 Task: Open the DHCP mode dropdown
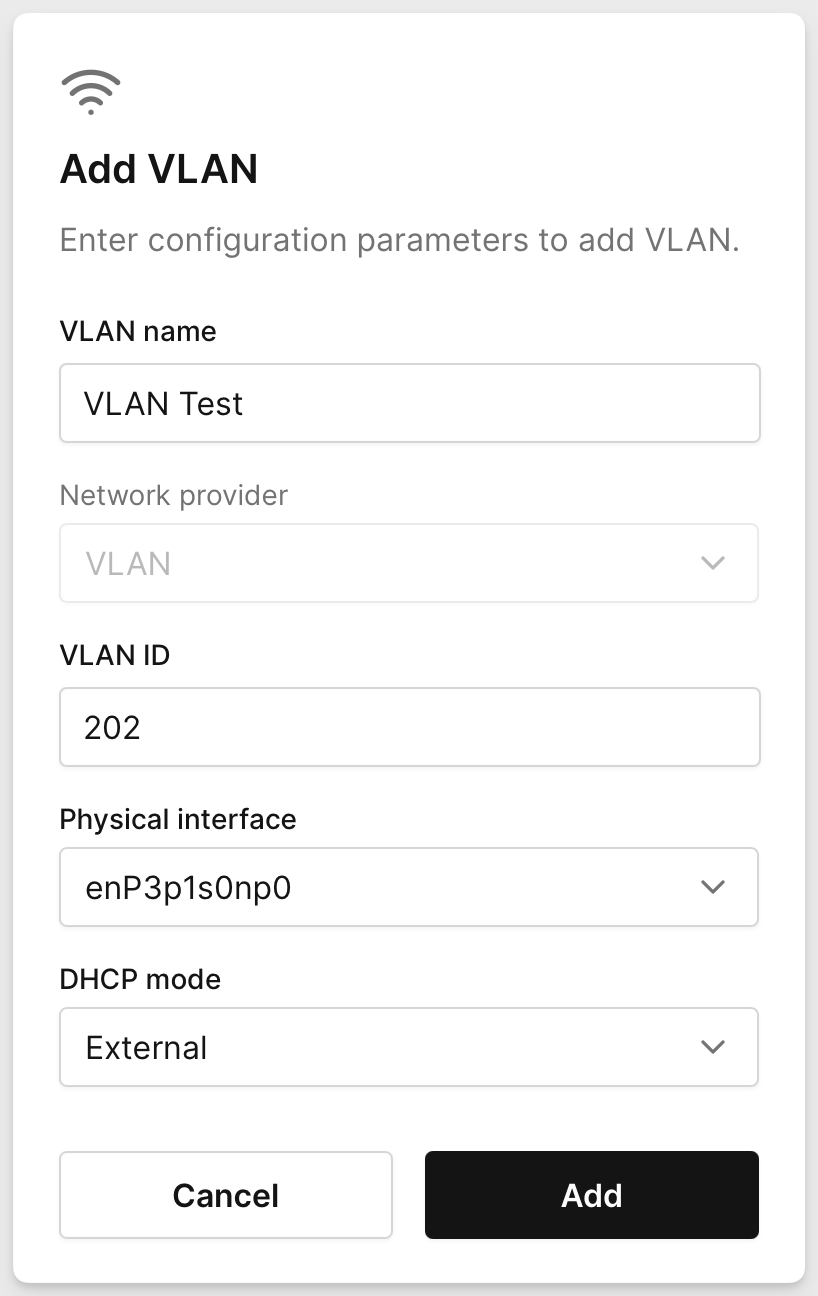pyautogui.click(x=410, y=1047)
